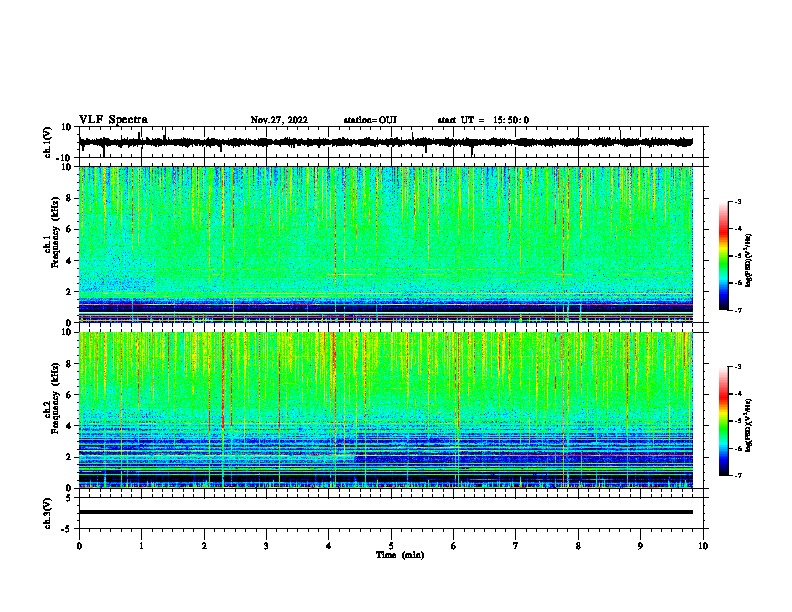Image resolution: width=792 pixels, height=612 pixels.
Task: Click the "ch.3(V)" axis label
Action: point(47,514)
